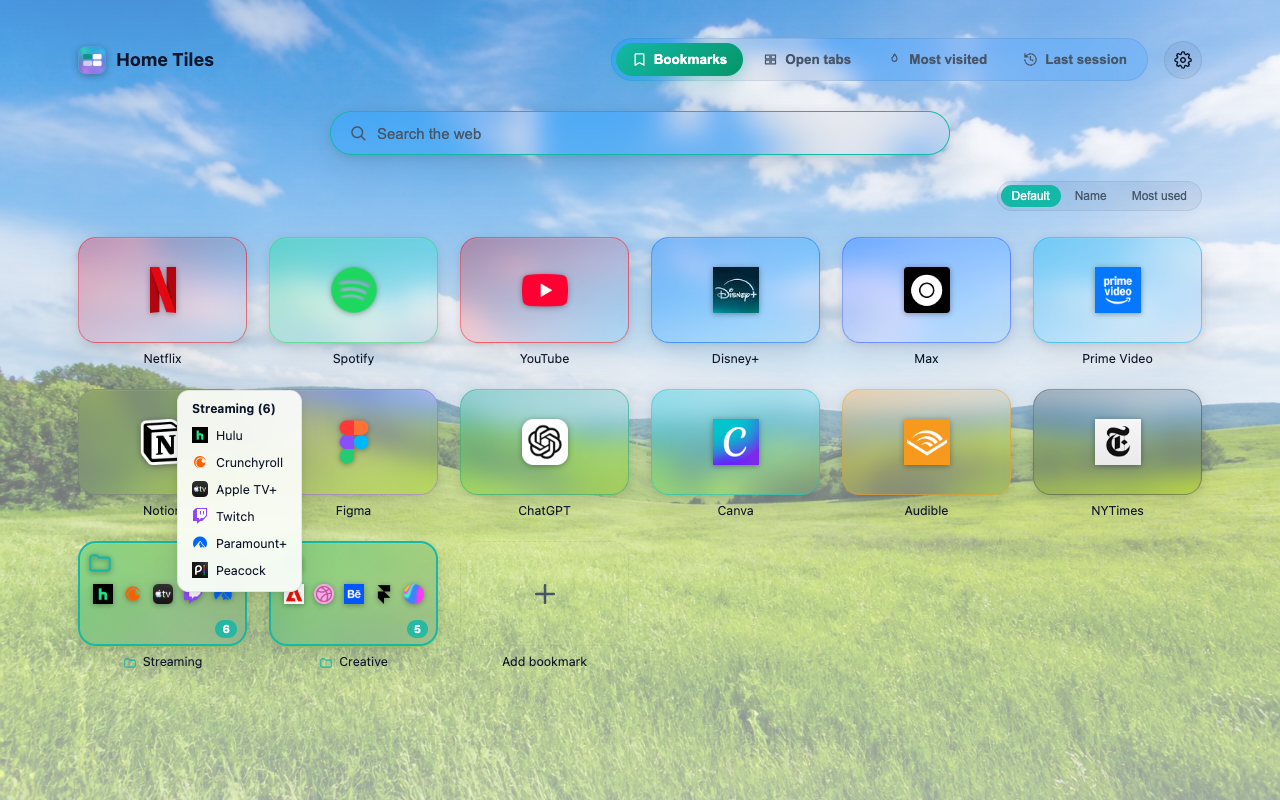Click the search magnifier icon
Screen dimensions: 1280x800
pos(358,133)
